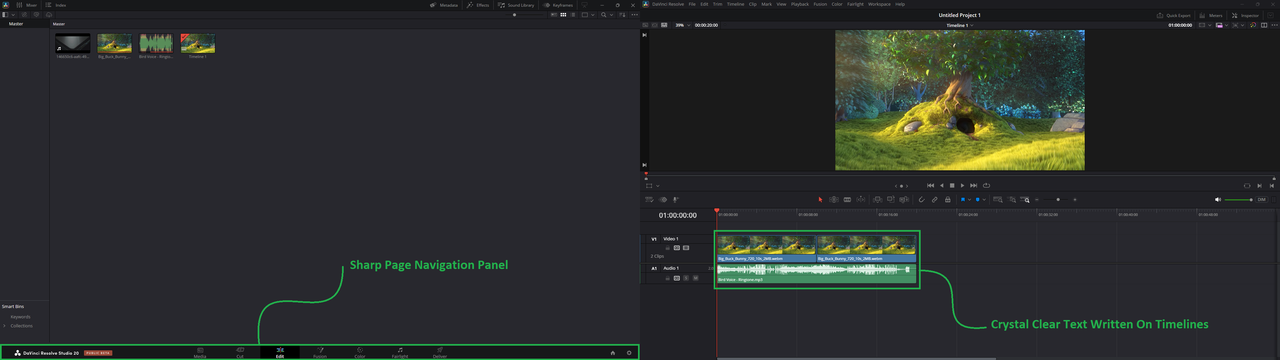The width and height of the screenshot is (1280, 360).
Task: Open the Playback menu
Action: point(800,4)
